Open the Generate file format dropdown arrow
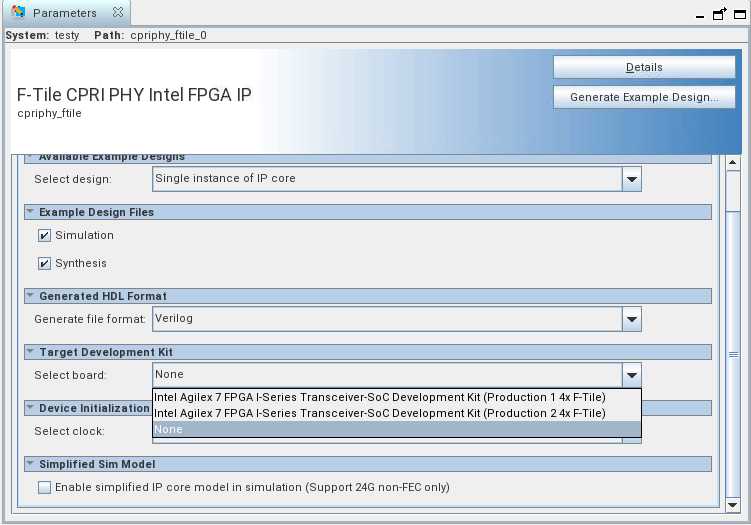751x525 pixels. 632,319
